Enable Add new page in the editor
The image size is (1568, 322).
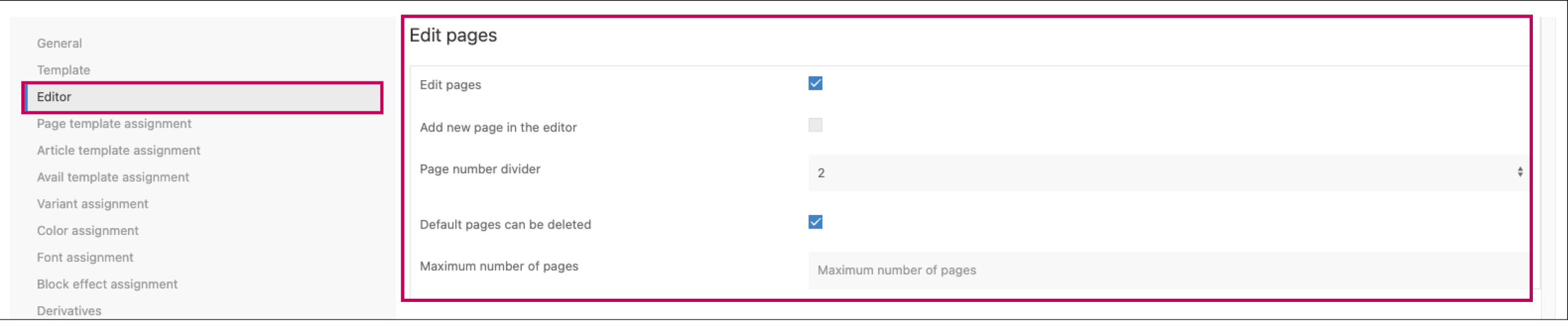coord(815,125)
